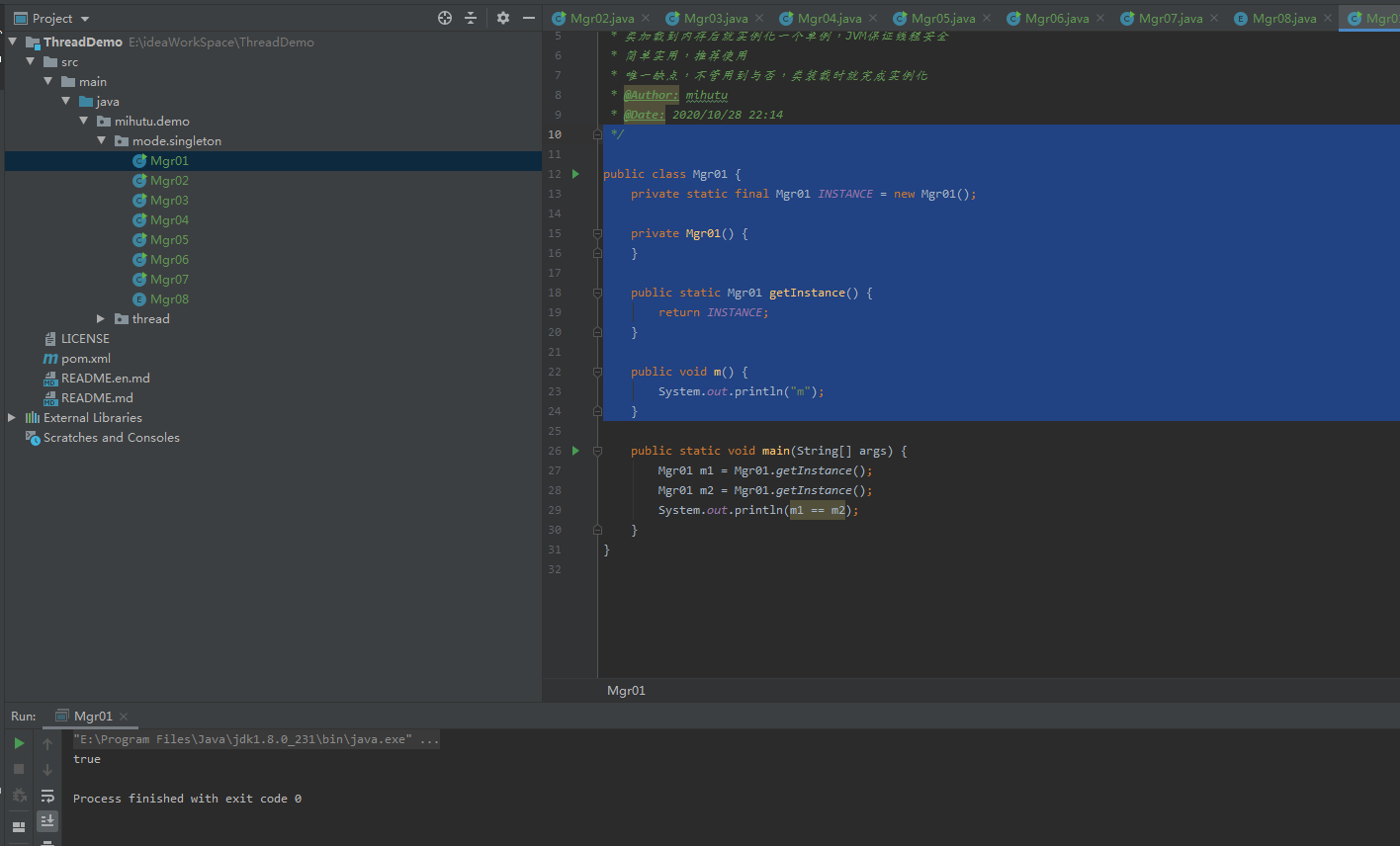
Task: Run main method from line 26 gutter
Action: pyautogui.click(x=575, y=451)
